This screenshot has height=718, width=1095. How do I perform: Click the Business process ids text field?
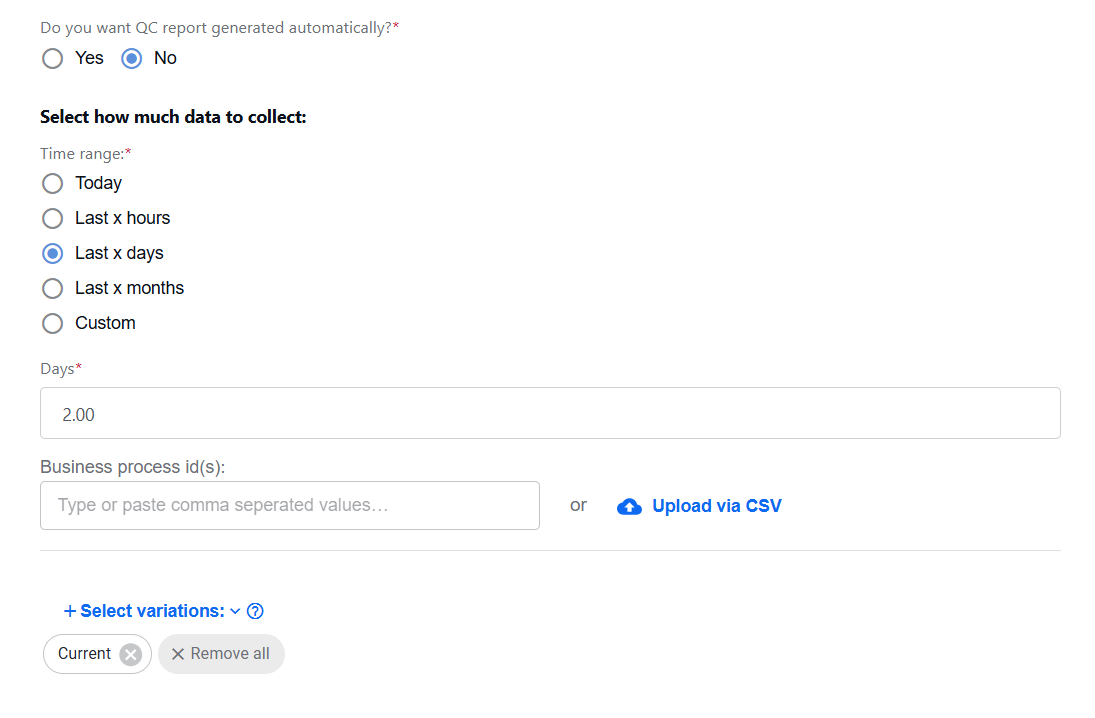click(x=290, y=505)
